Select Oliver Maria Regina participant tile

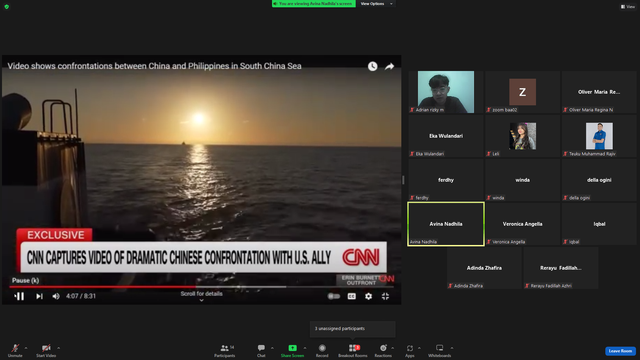click(599, 92)
